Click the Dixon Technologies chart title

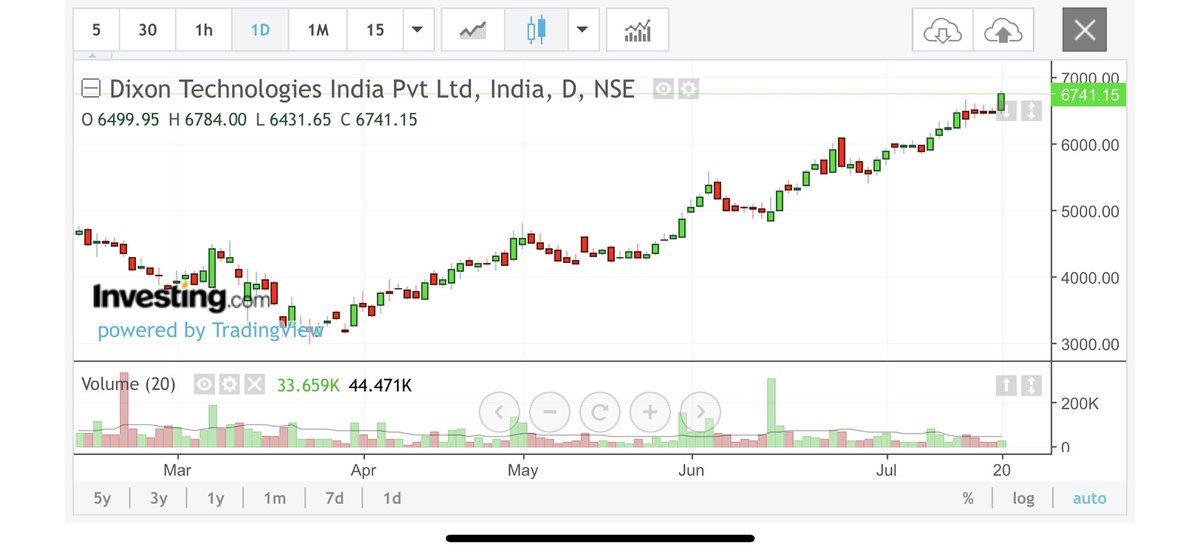click(372, 89)
